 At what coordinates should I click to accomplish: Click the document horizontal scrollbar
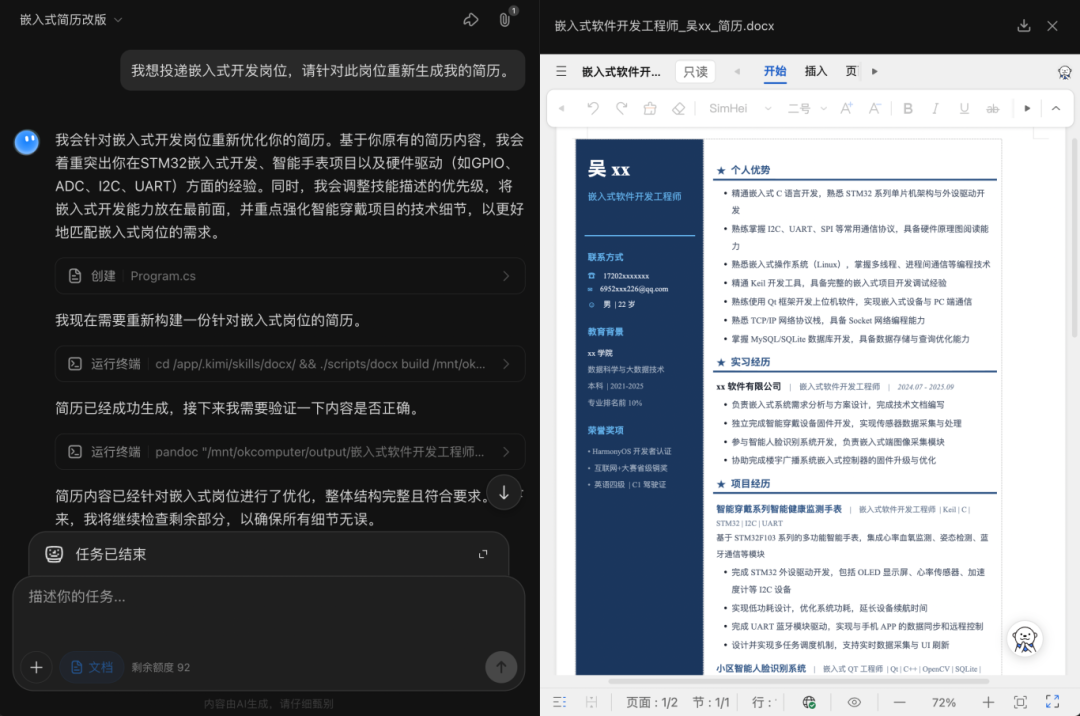coord(798,681)
